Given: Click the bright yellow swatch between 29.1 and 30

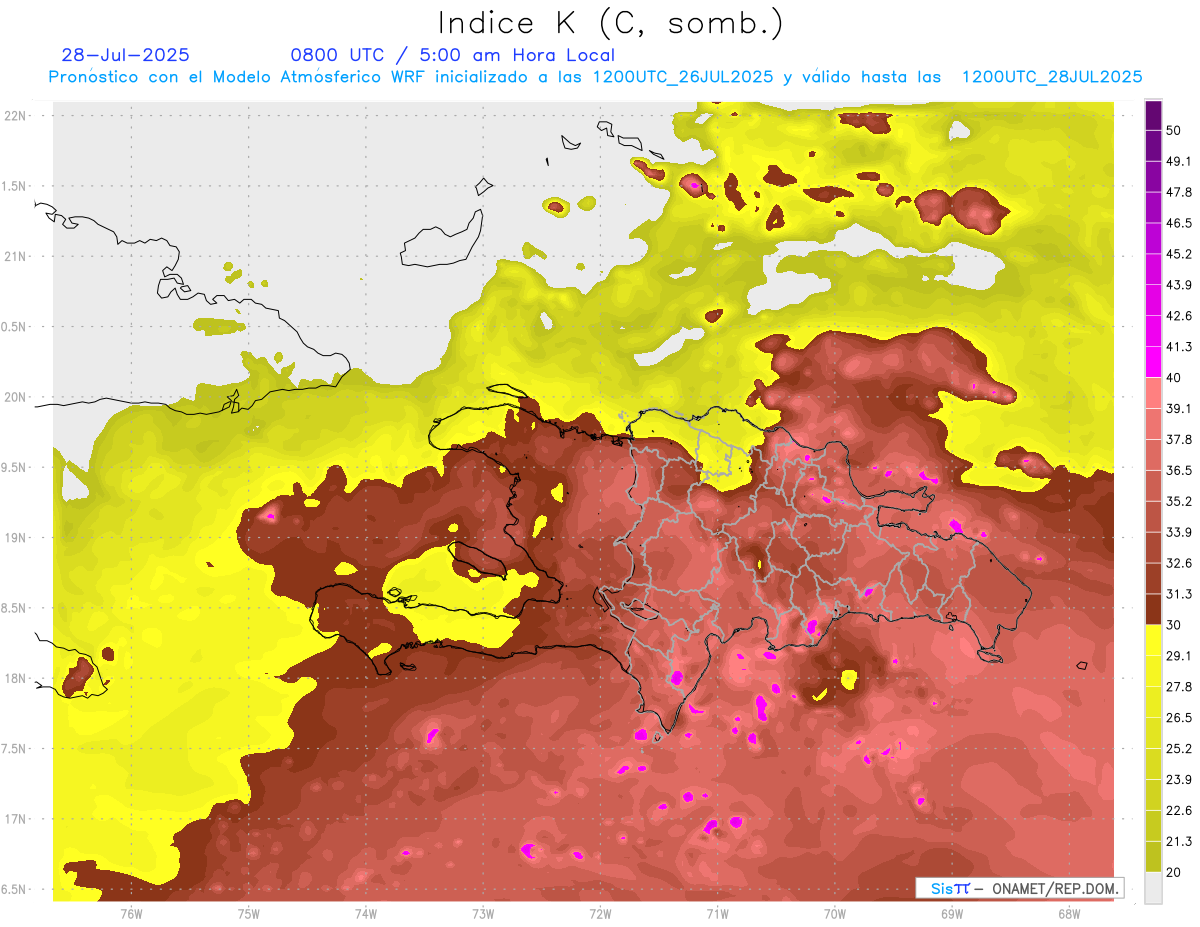Looking at the screenshot, I should (x=1153, y=640).
